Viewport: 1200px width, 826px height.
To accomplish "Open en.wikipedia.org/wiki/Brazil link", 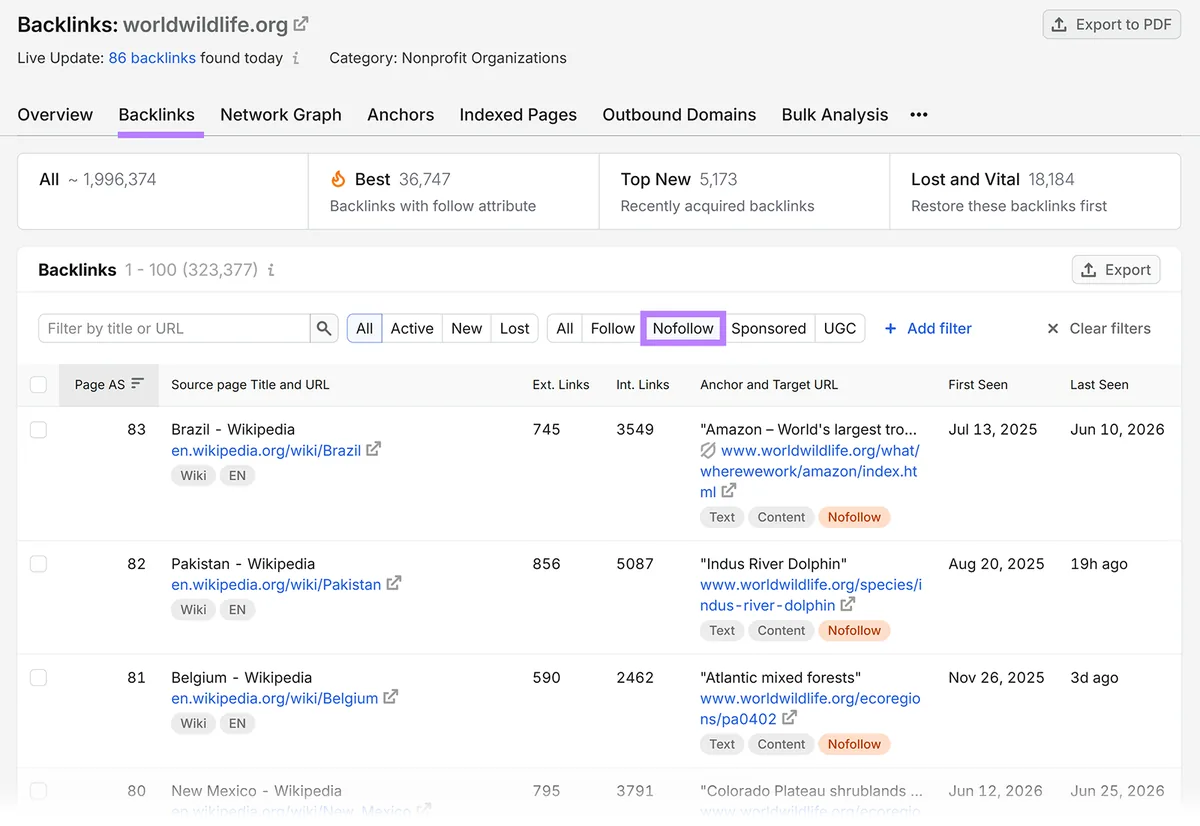I will click(266, 450).
